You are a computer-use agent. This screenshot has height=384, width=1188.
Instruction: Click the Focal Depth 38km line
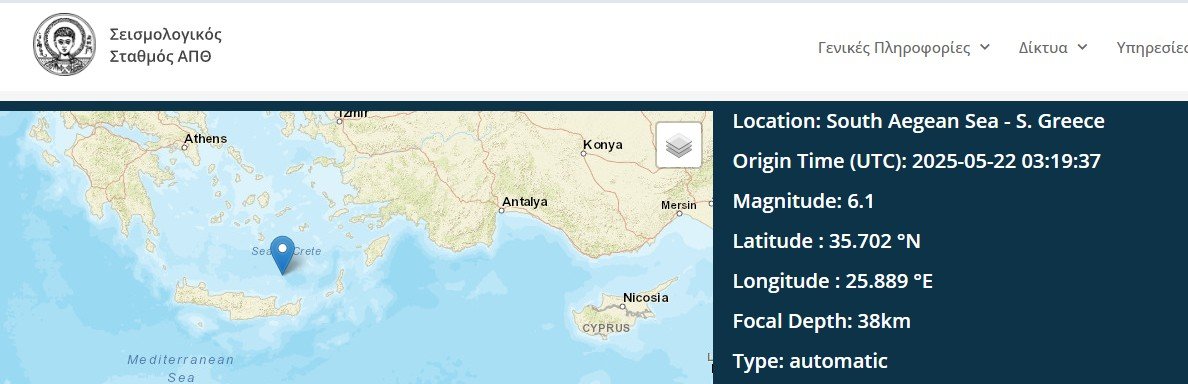(x=821, y=321)
